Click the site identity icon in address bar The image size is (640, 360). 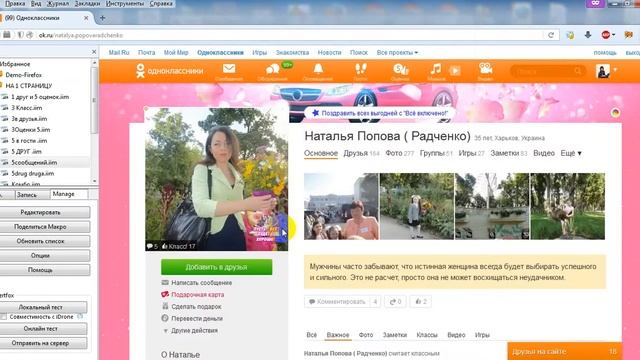pos(29,35)
